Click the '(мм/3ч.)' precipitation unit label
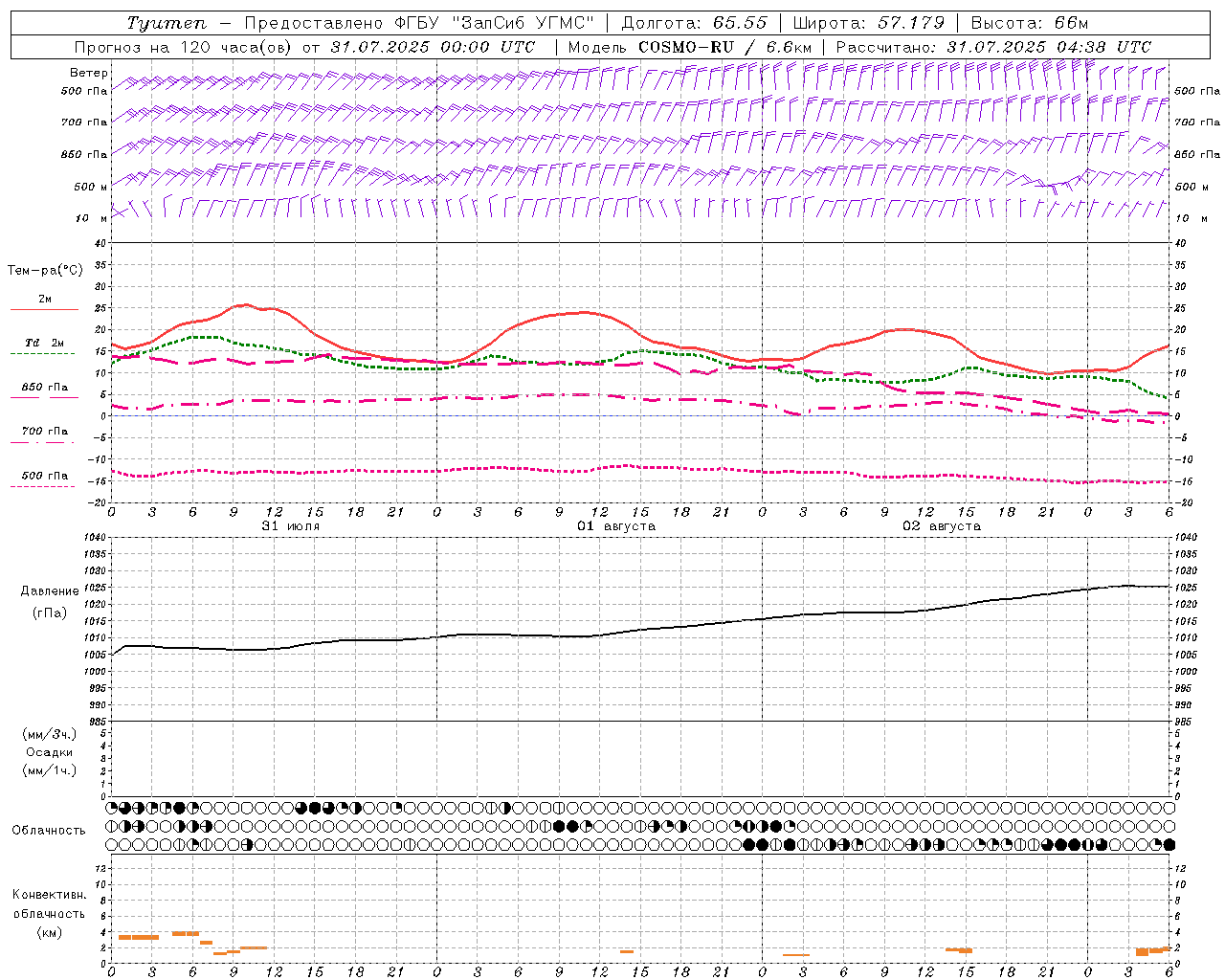This screenshot has width=1225, height=980. pyautogui.click(x=50, y=734)
